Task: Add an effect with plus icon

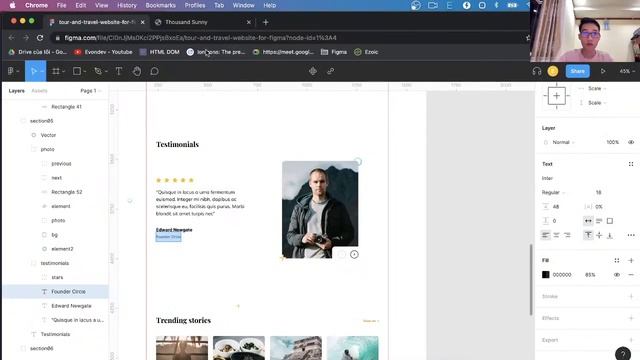Action: click(631, 318)
